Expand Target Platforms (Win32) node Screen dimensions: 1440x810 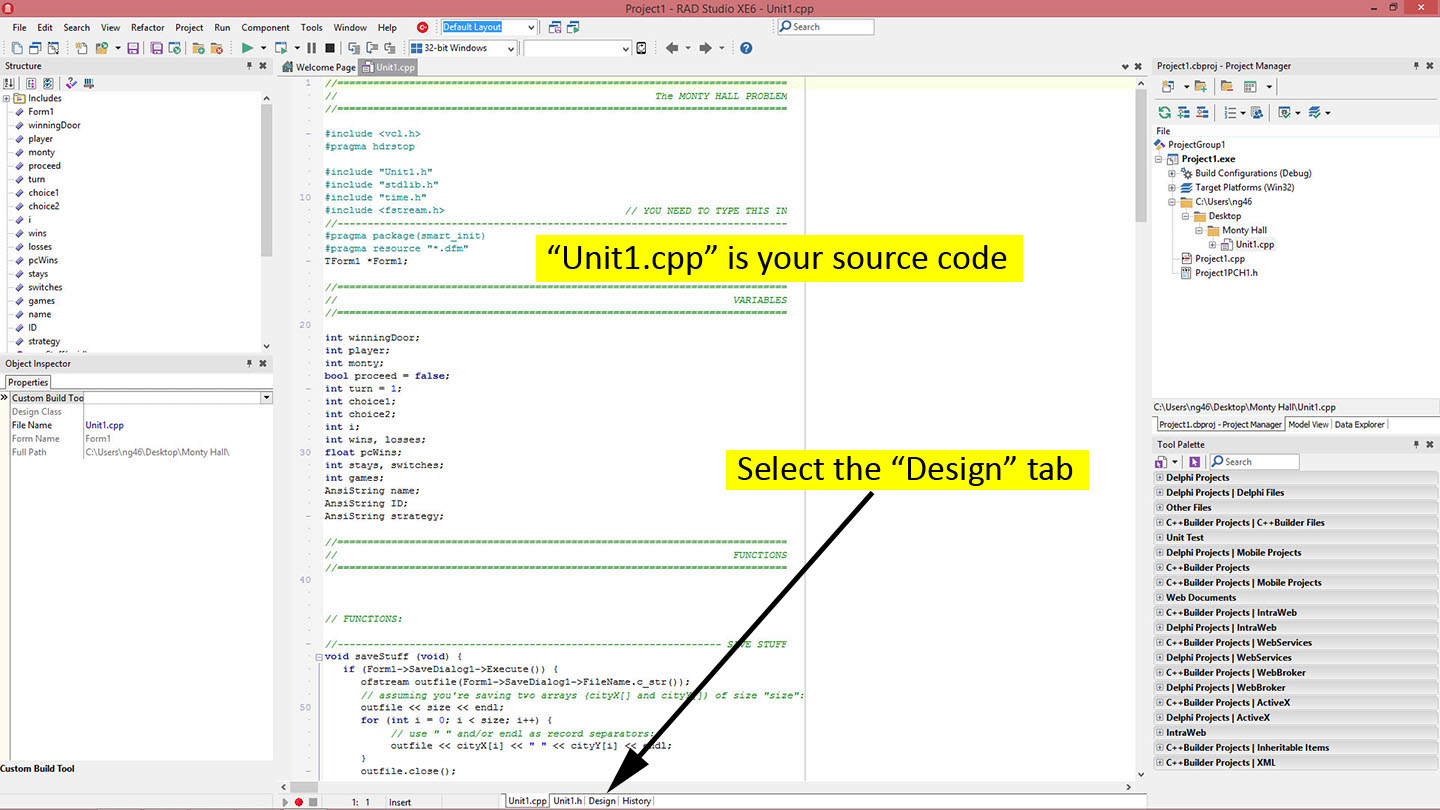click(1172, 187)
